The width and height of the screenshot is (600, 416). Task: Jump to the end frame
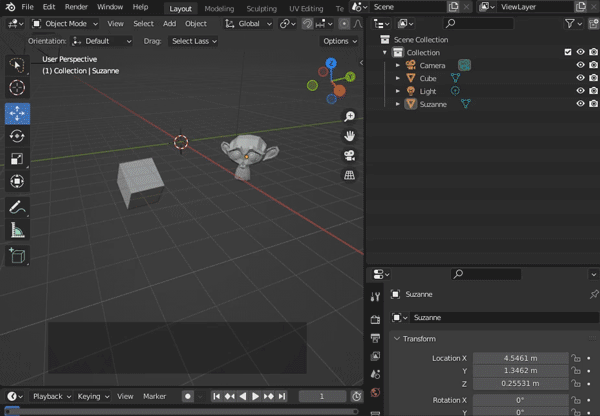click(282, 396)
